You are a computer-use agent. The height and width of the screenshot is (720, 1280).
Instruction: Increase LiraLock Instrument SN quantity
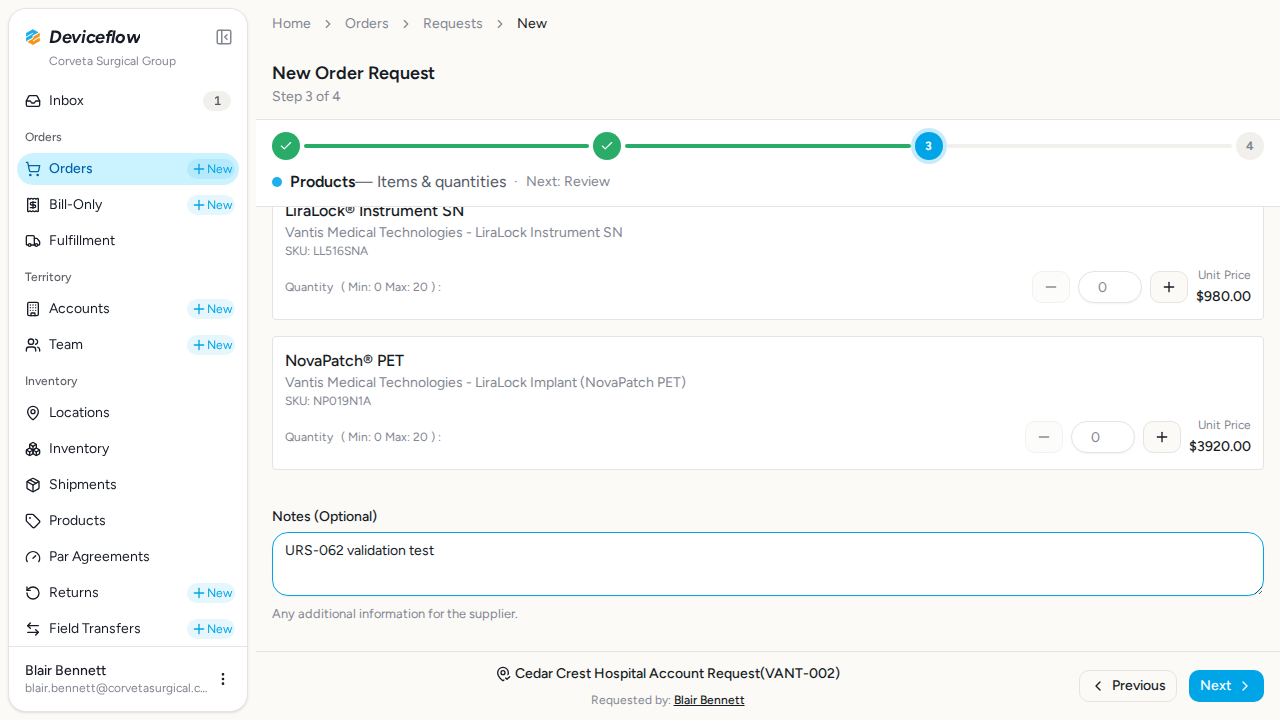[1169, 287]
